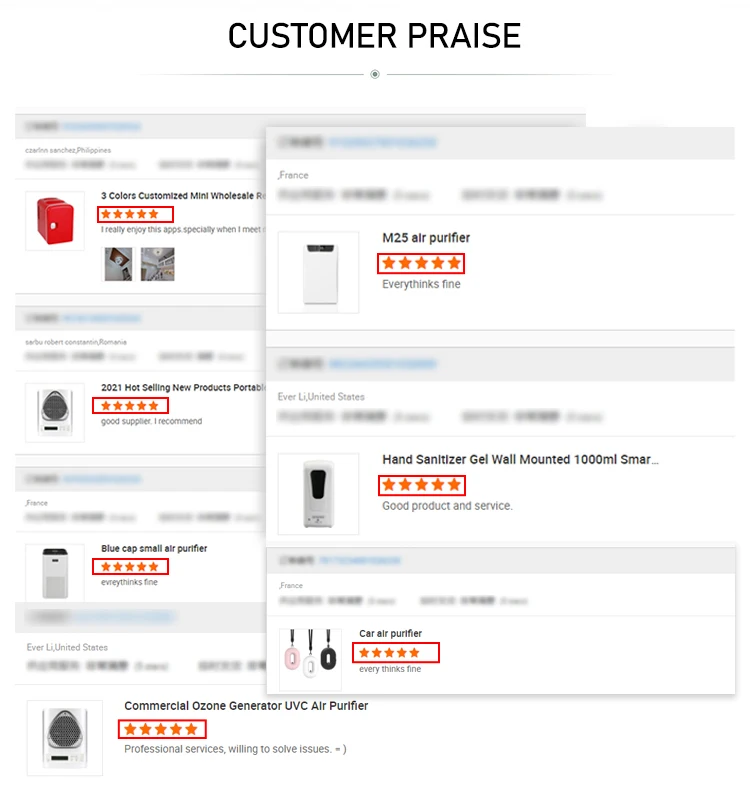Click the stars above 'good supplier. I recommend'
750x793 pixels.
[x=130, y=406]
